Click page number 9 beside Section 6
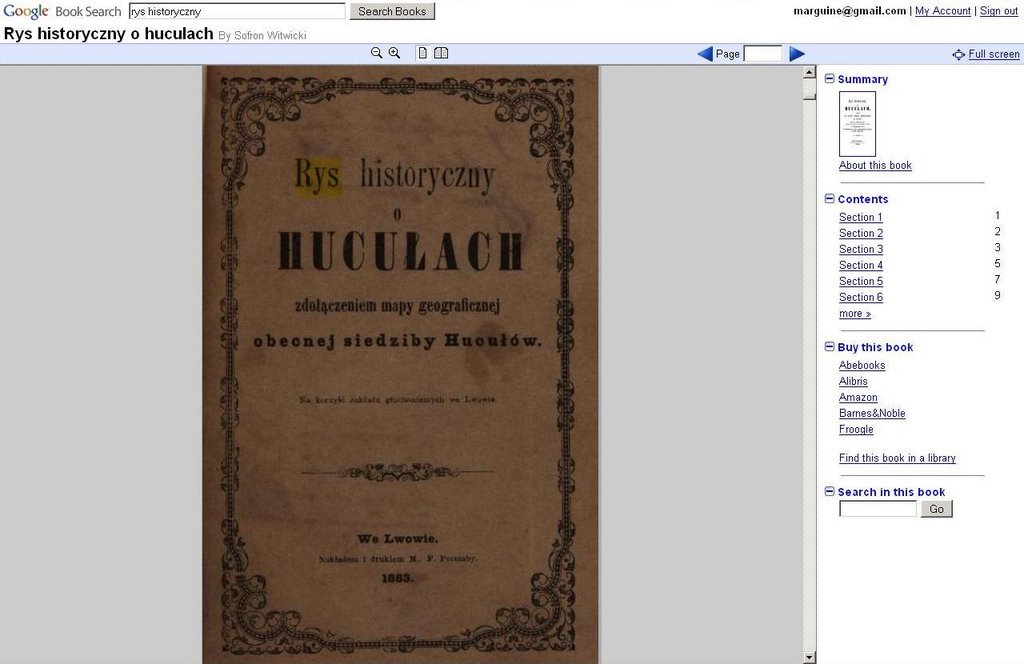 997,295
